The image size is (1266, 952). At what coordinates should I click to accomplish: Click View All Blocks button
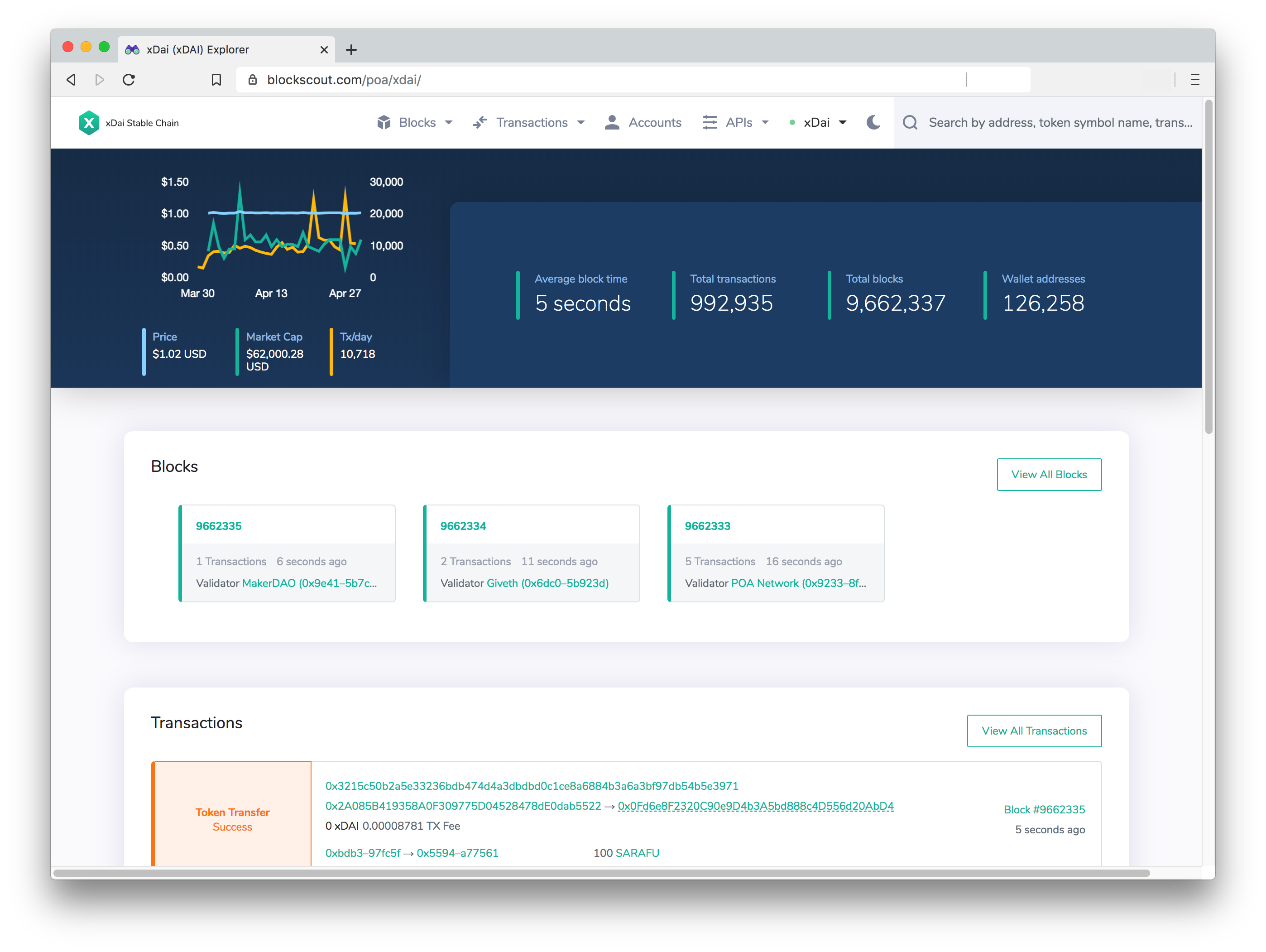point(1049,474)
